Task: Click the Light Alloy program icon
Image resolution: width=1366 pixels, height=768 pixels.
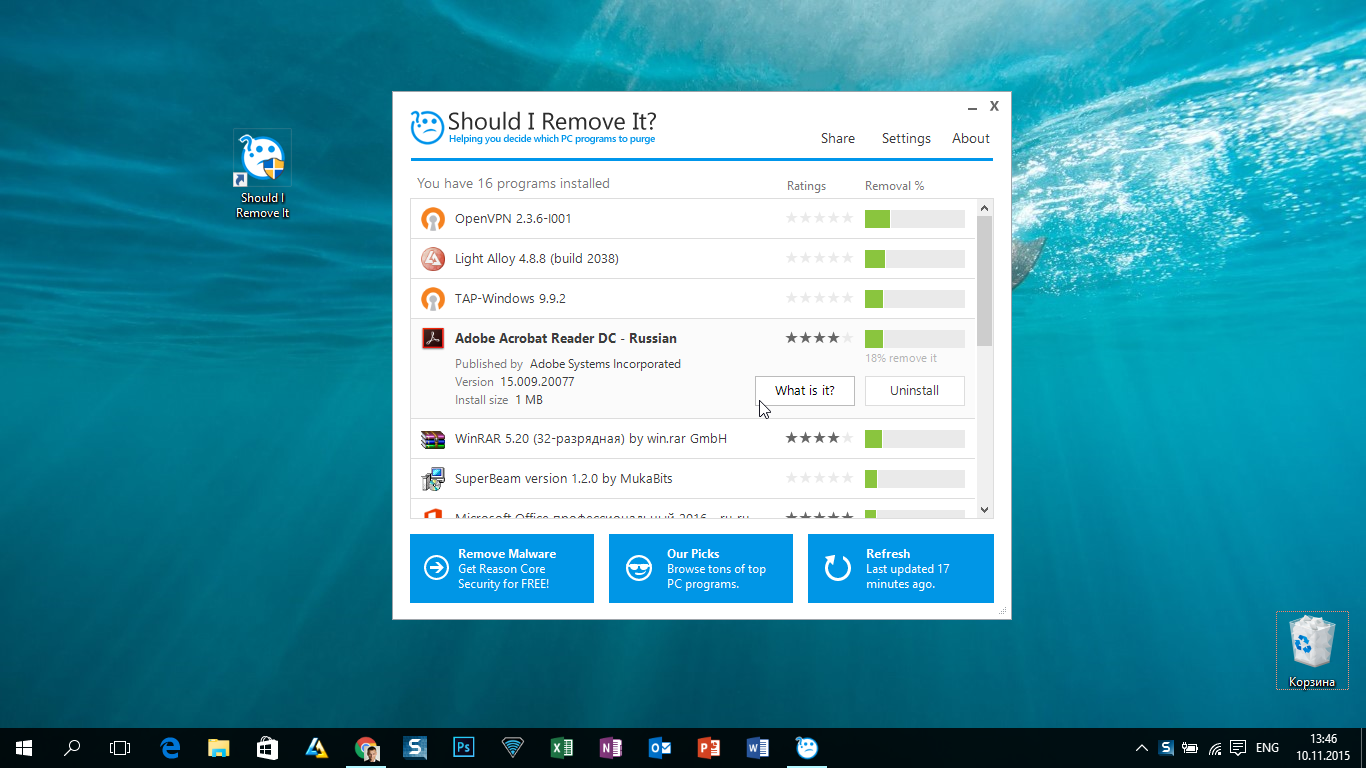Action: pos(432,259)
